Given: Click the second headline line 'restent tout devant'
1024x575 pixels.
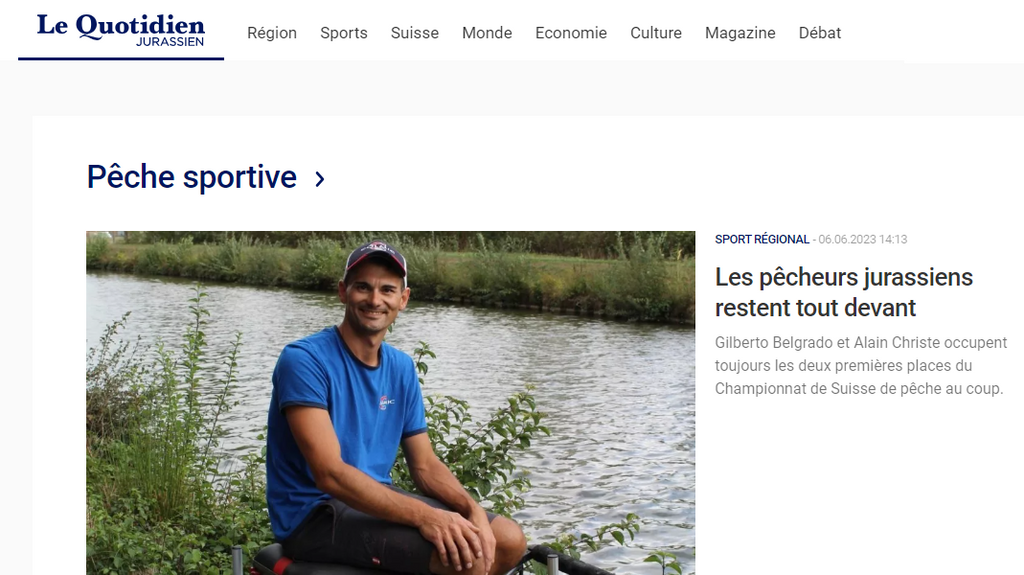Looking at the screenshot, I should 815,308.
